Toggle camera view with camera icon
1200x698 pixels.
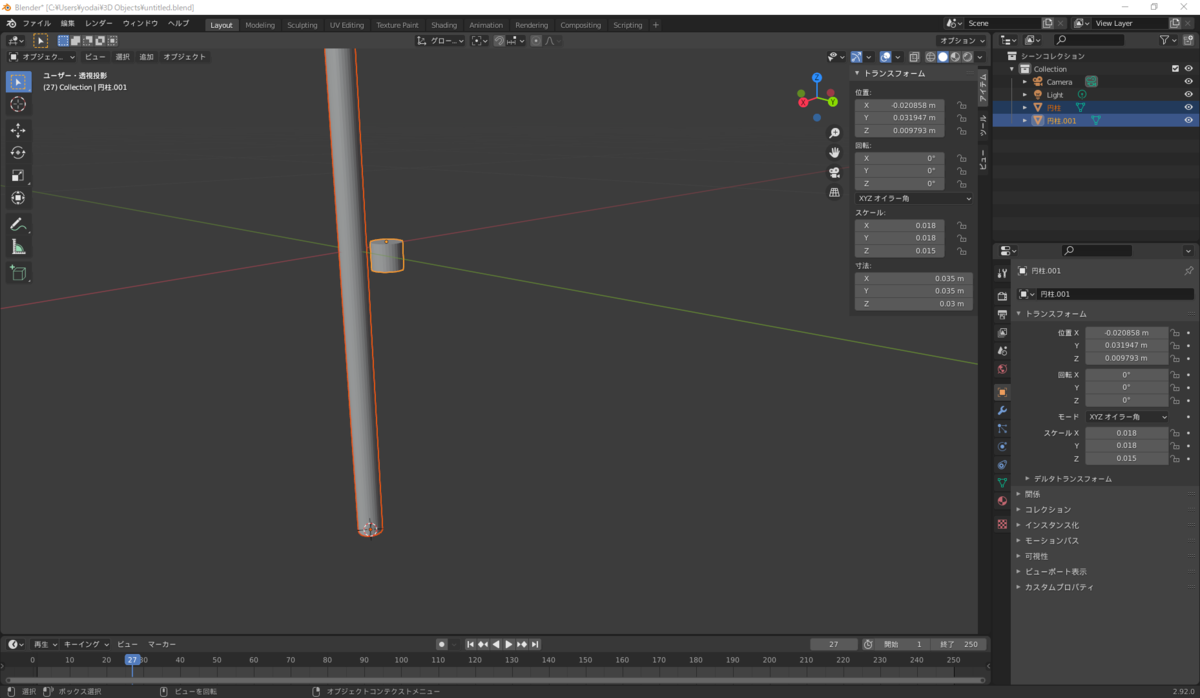click(834, 172)
